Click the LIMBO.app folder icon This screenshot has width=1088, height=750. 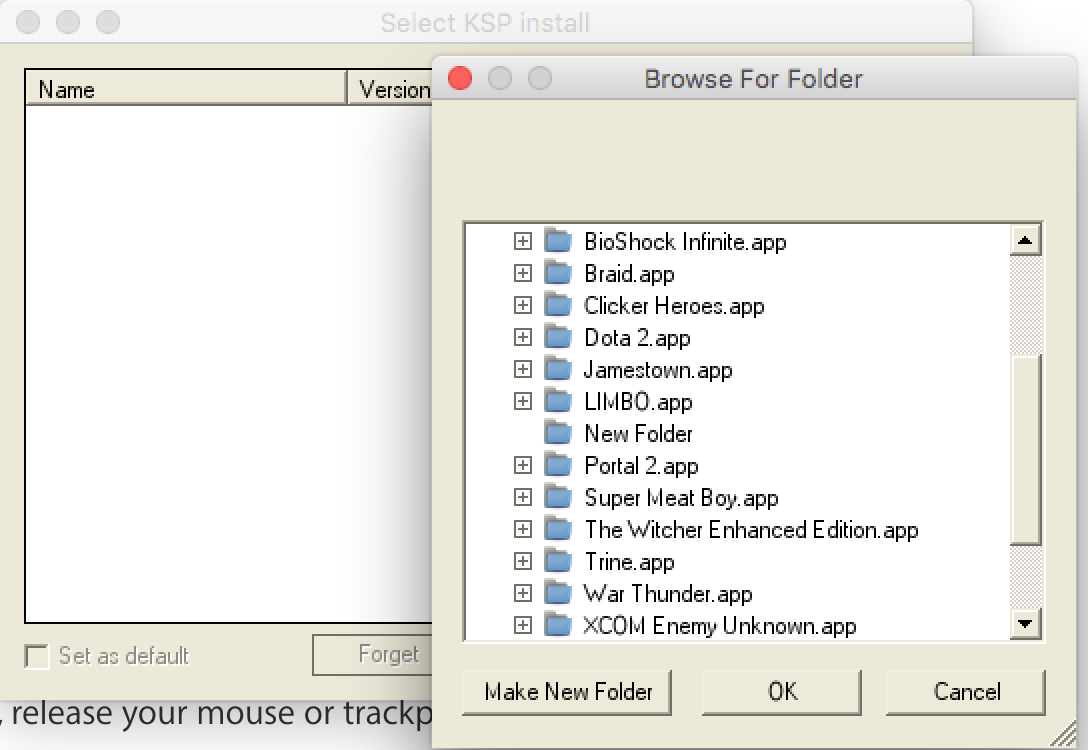(x=558, y=401)
